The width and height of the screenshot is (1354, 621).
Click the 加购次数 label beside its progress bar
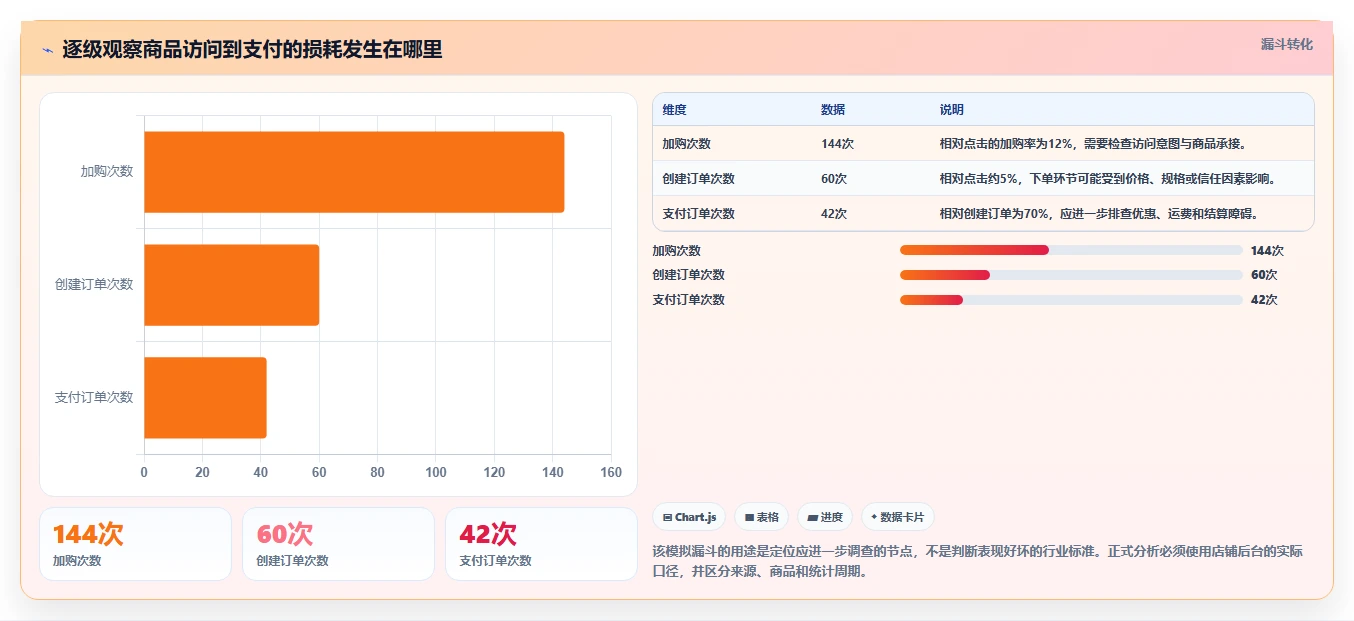[x=677, y=251]
